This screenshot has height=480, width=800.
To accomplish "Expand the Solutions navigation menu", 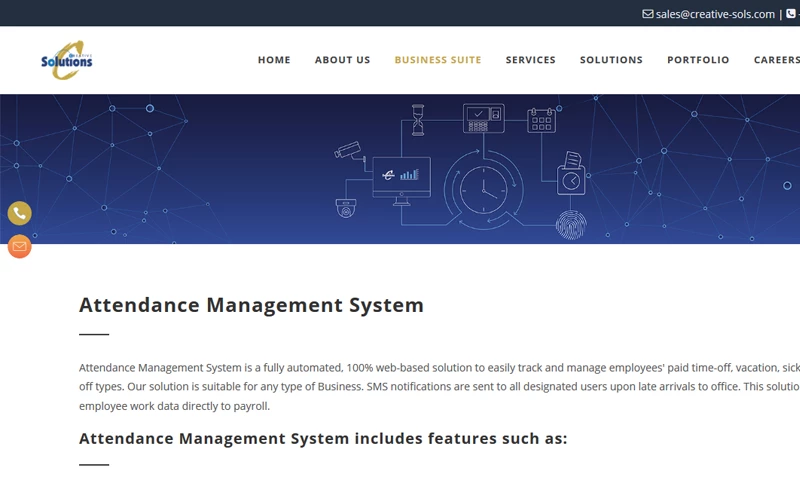I will 611,60.
